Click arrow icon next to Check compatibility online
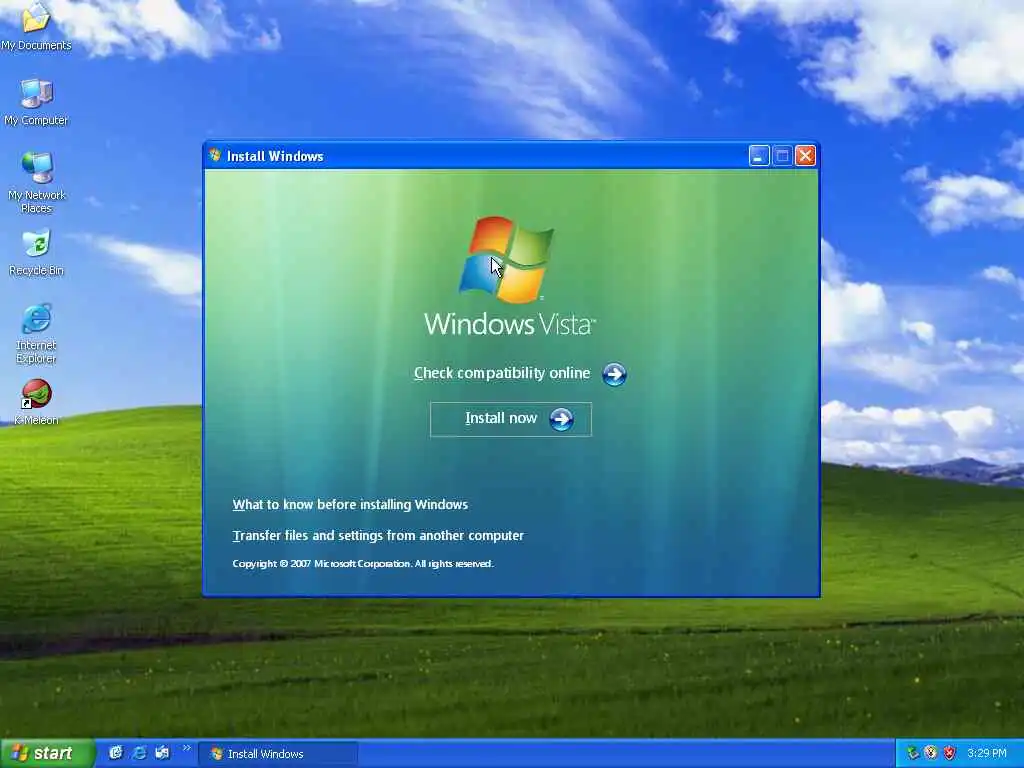The height and width of the screenshot is (768, 1024). (x=614, y=374)
